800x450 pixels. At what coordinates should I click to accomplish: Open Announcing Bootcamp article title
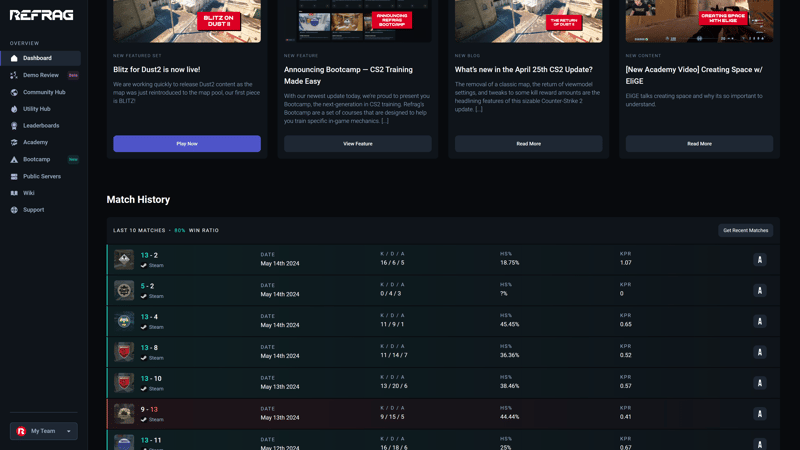coord(348,75)
